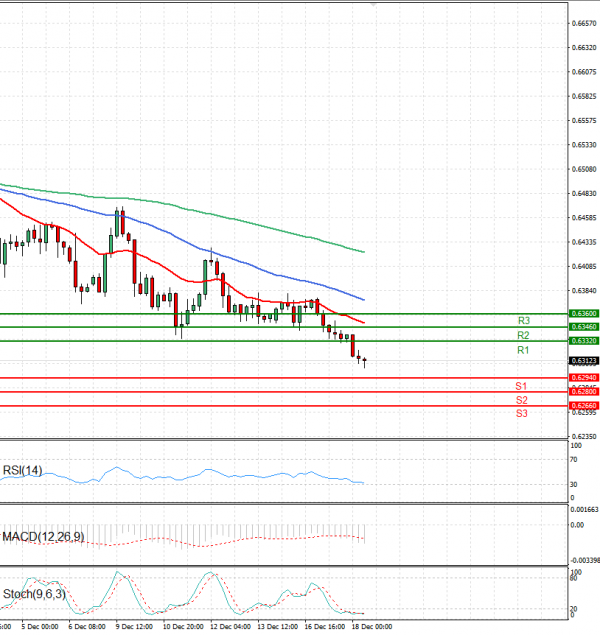Image resolution: width=600 pixels, height=635 pixels.
Task: Click the 0.63600 resistance price tag
Action: (583, 313)
